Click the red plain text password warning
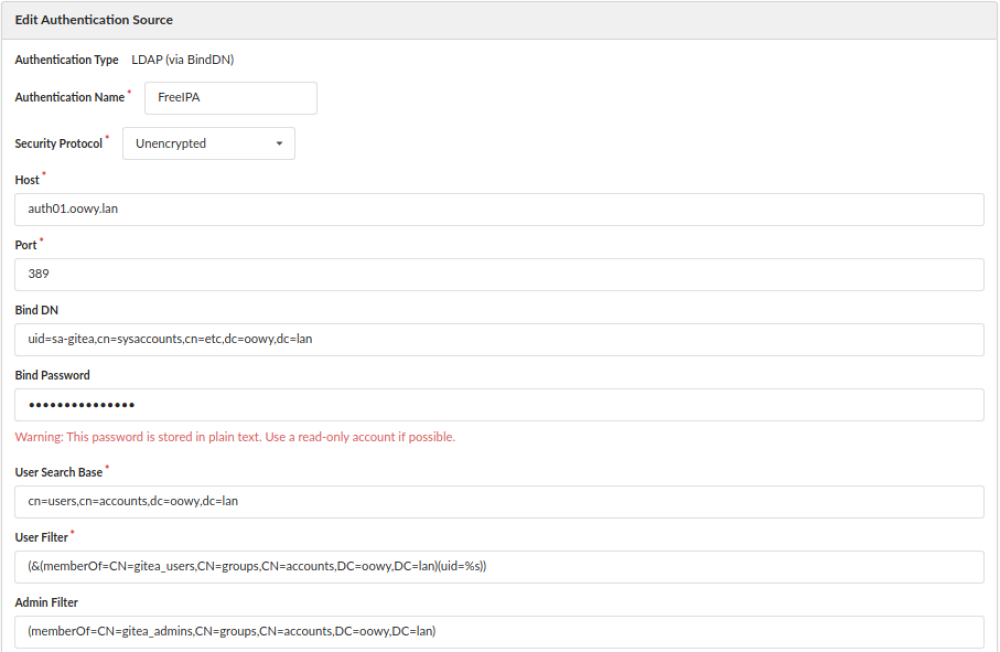This screenshot has height=652, width=1000. point(235,437)
